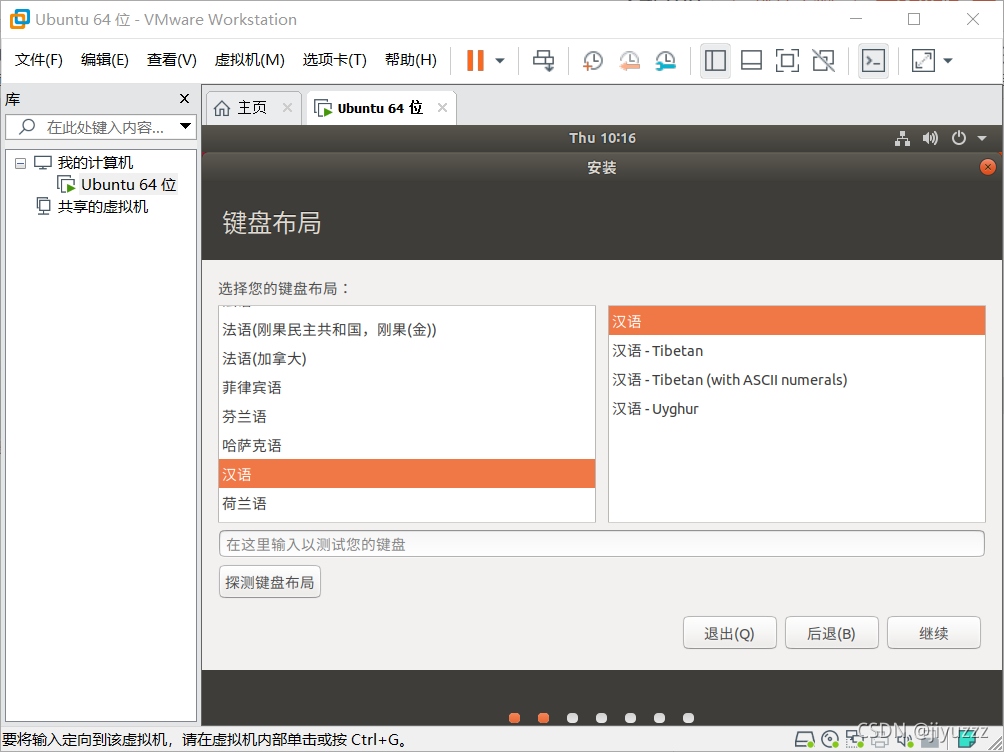This screenshot has width=1004, height=752.
Task: Select 法语(加拿大) in the layout list
Action: (x=407, y=359)
